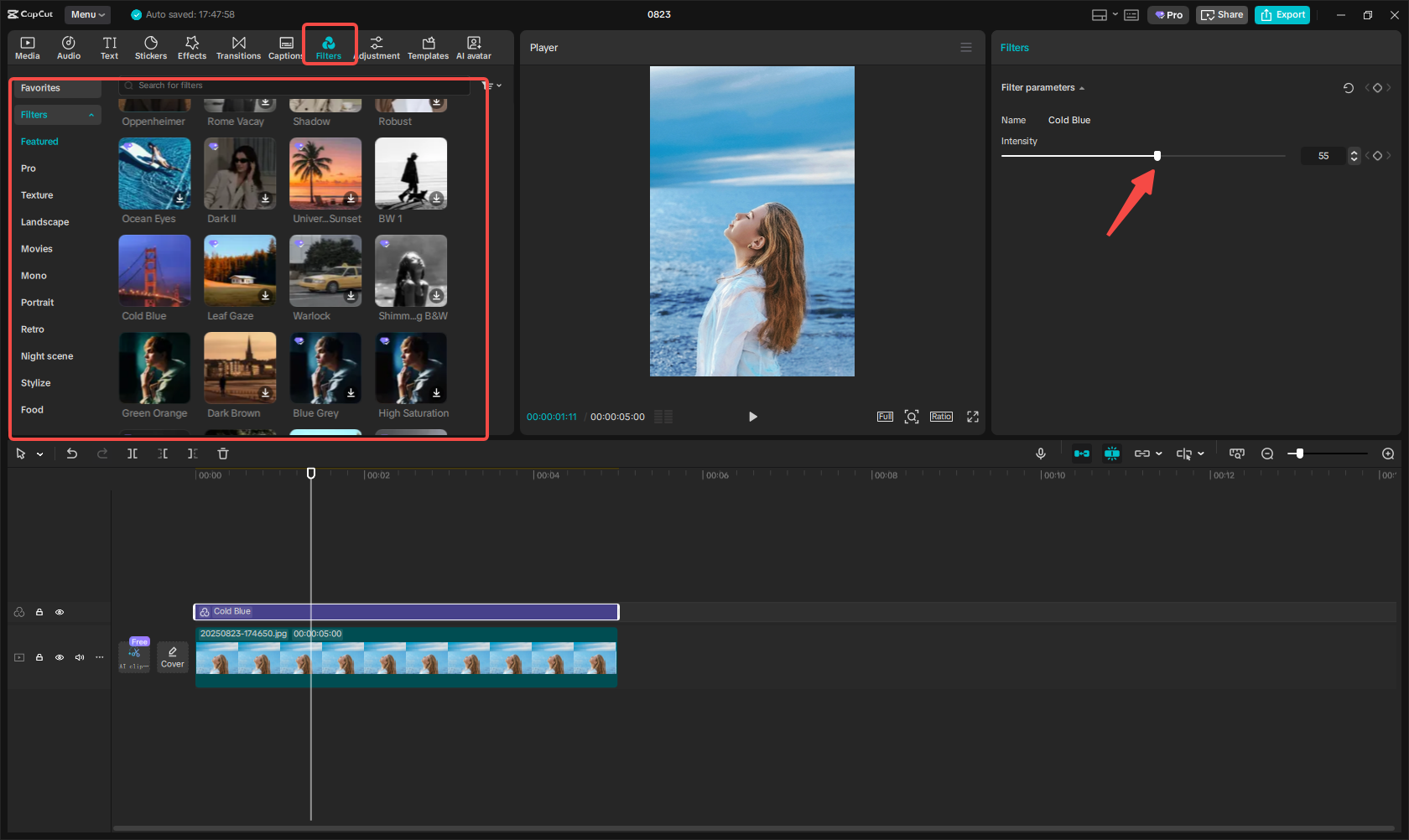Toggle the lock on the video track

(39, 657)
